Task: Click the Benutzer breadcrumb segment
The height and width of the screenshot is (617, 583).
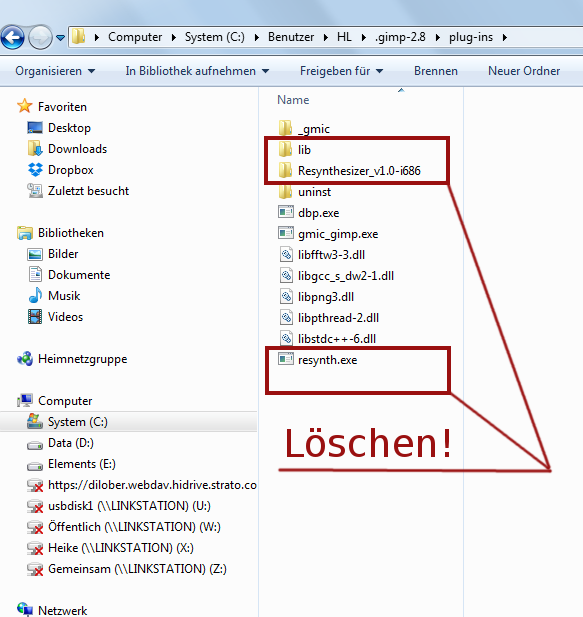Action: click(x=291, y=37)
